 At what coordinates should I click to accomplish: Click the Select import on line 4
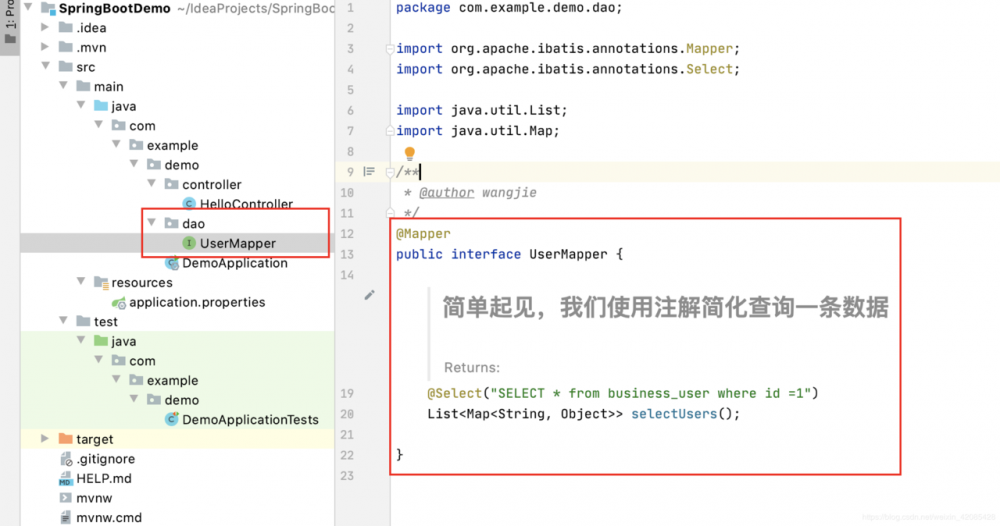(709, 69)
